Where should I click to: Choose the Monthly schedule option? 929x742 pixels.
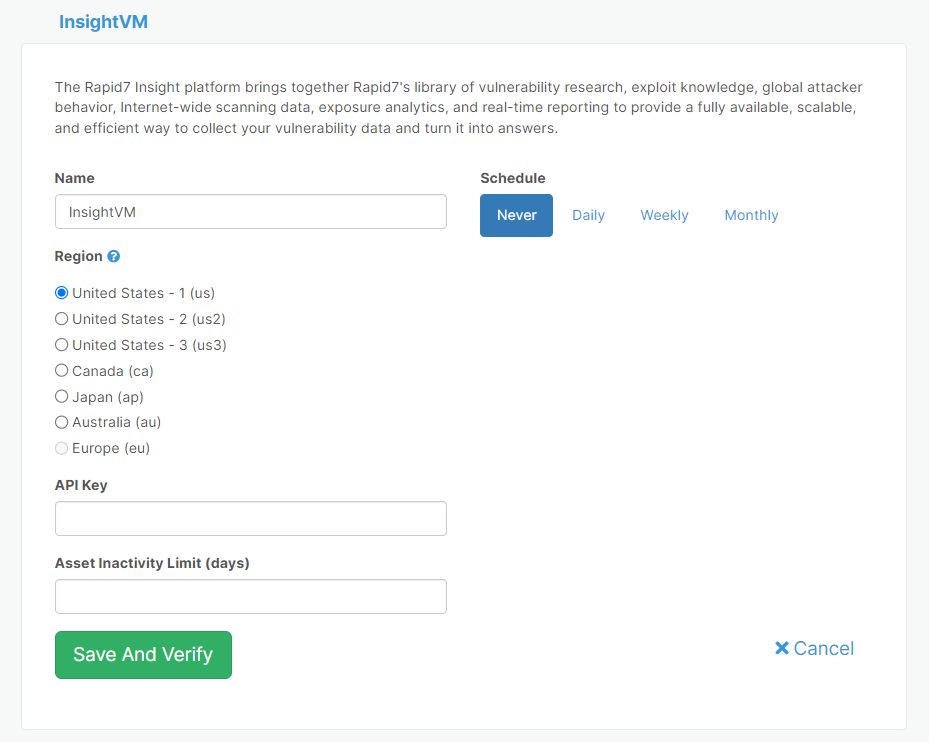pos(751,215)
